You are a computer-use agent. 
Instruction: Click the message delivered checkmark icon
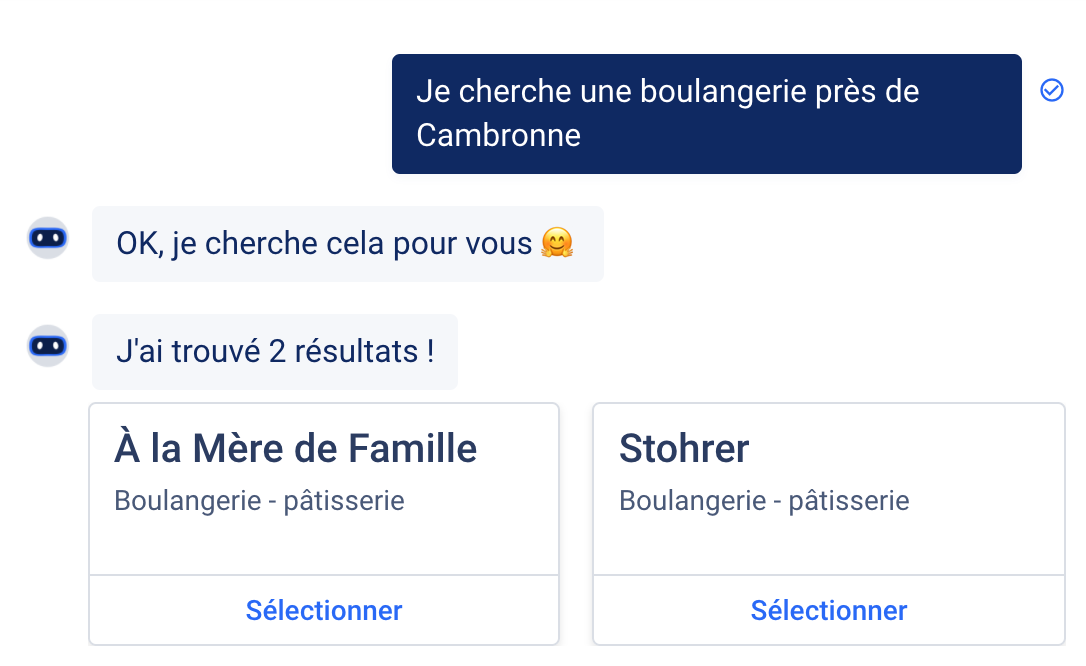[1051, 90]
